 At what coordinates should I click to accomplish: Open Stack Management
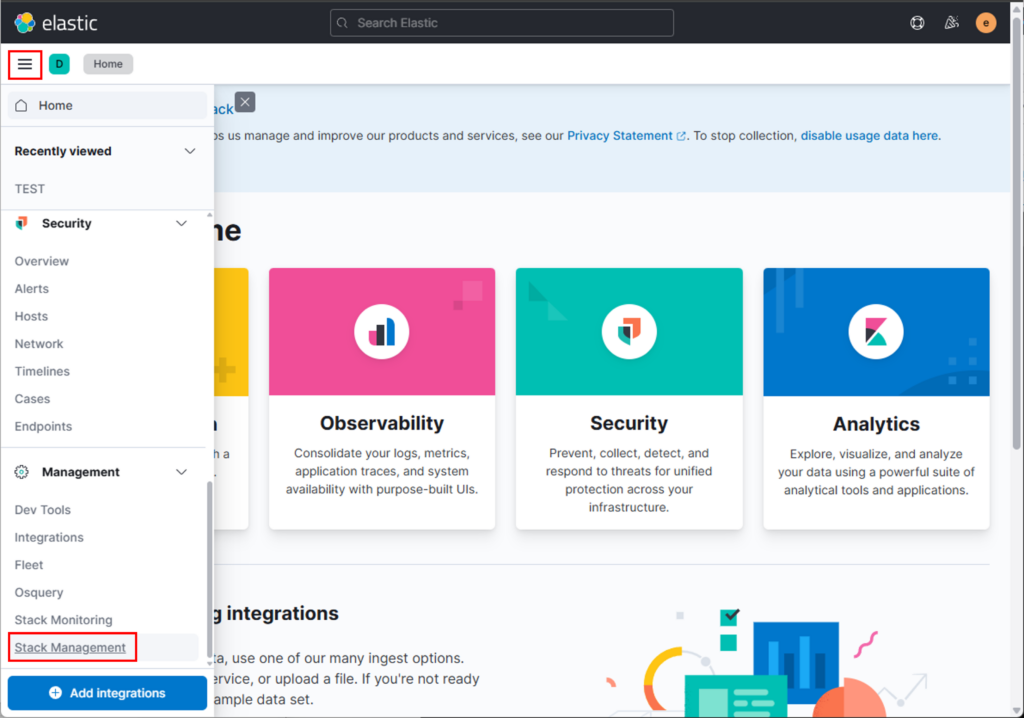tap(70, 647)
